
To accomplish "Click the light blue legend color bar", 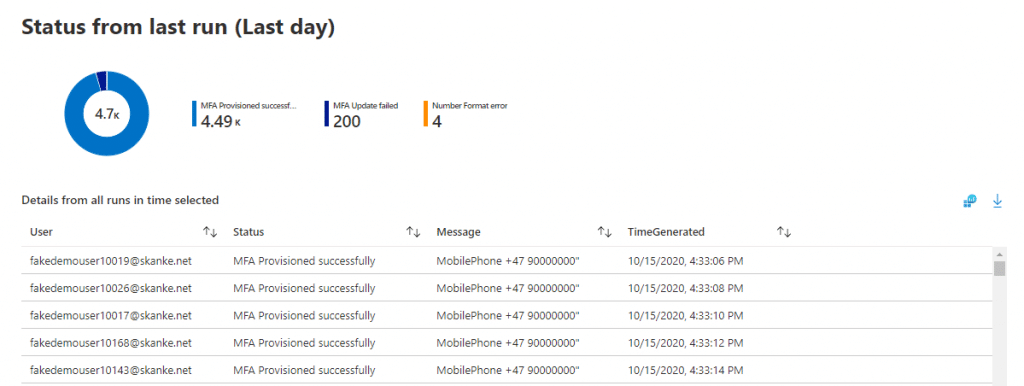I will click(194, 114).
